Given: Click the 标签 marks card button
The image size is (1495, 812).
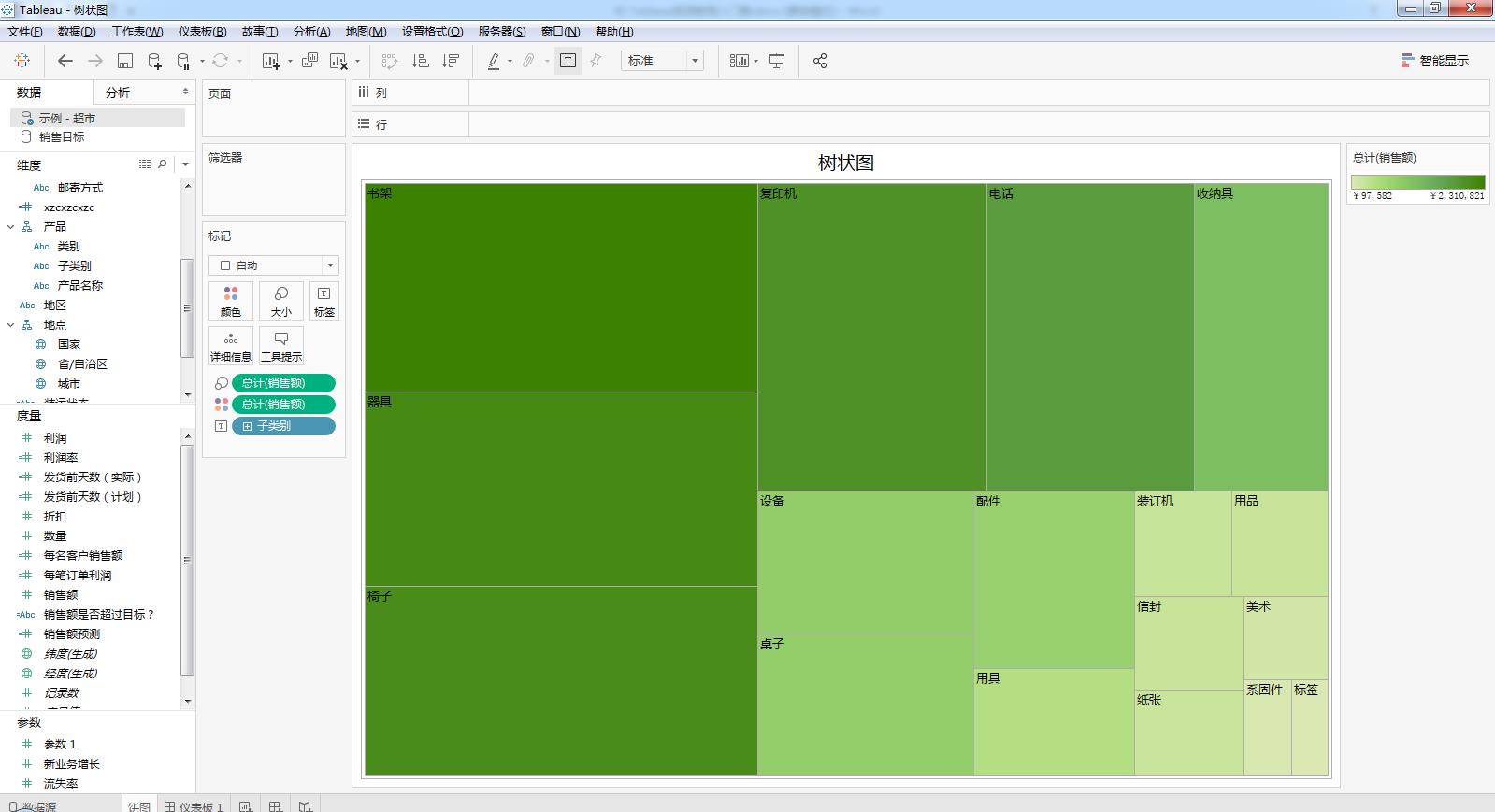Looking at the screenshot, I should coord(324,301).
